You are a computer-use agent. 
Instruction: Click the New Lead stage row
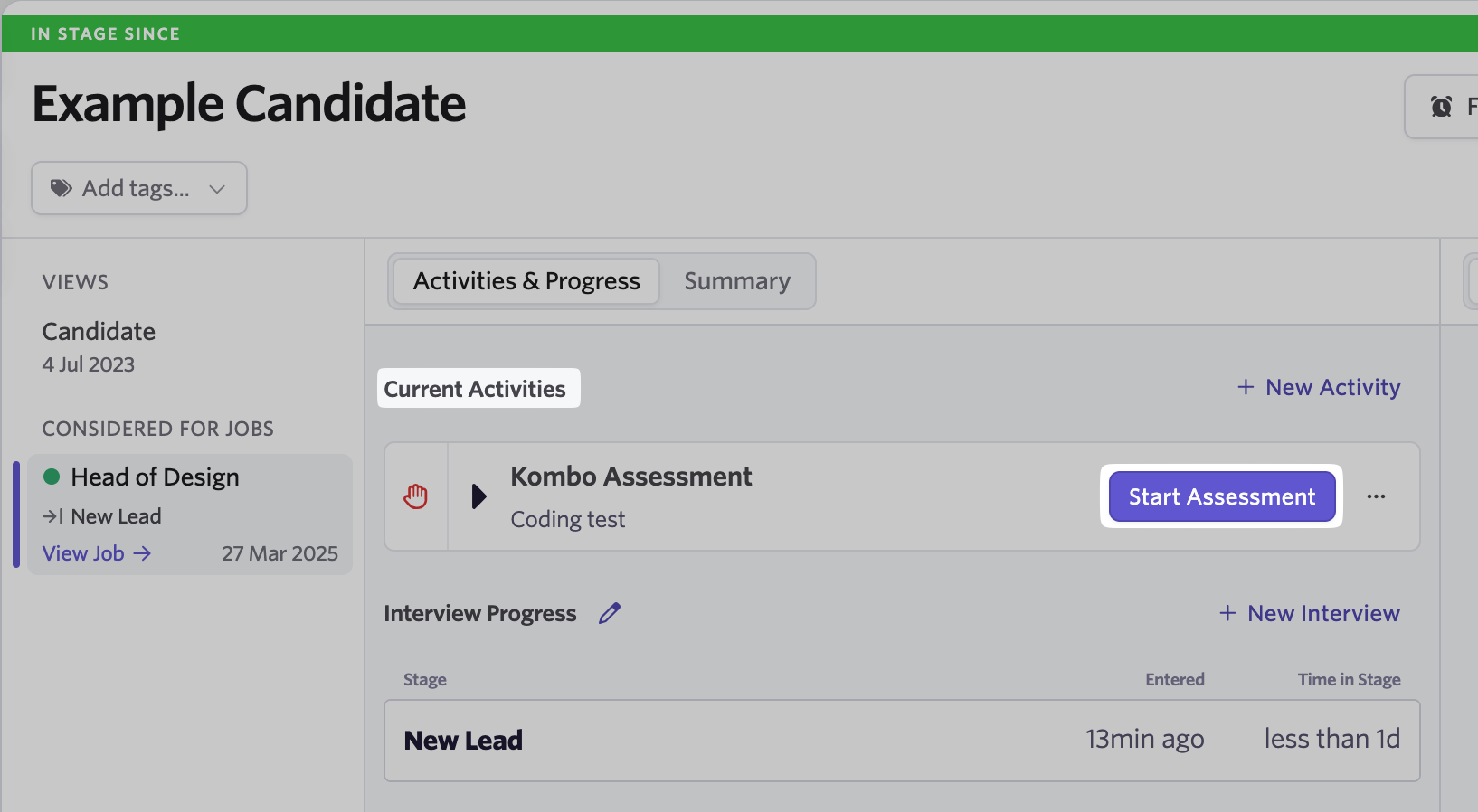point(902,741)
